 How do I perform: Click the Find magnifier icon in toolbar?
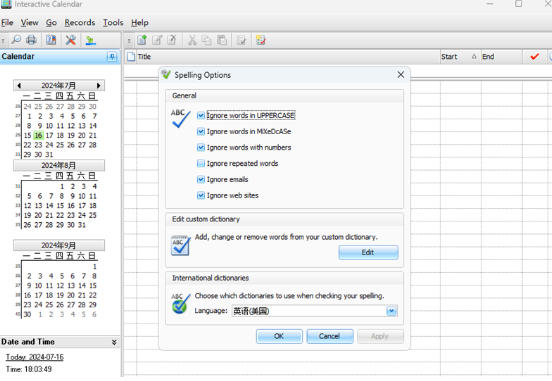(x=16, y=40)
